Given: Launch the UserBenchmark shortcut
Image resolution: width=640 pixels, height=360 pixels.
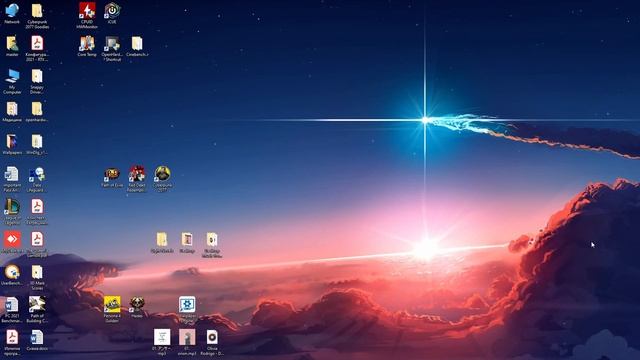Looking at the screenshot, I should tap(12, 275).
